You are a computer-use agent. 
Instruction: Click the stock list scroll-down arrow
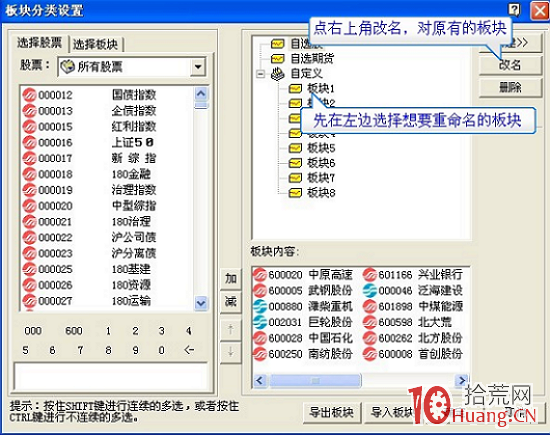[201, 303]
